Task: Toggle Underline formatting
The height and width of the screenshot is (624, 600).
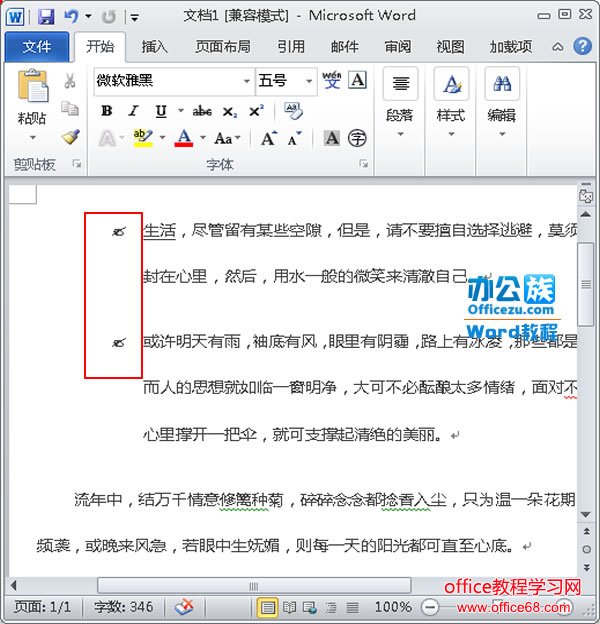Action: (161, 111)
